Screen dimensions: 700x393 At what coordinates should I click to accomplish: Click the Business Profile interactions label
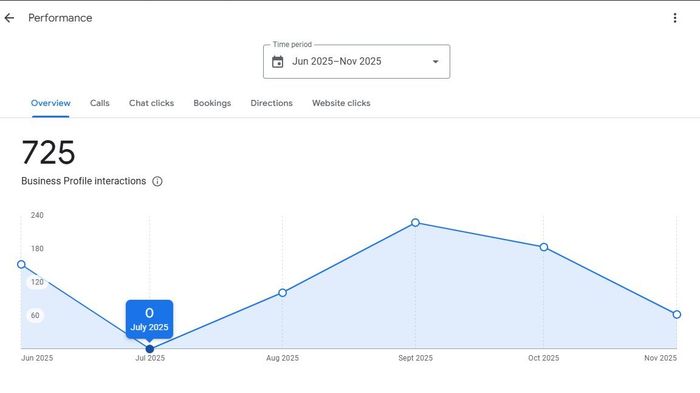click(x=83, y=181)
